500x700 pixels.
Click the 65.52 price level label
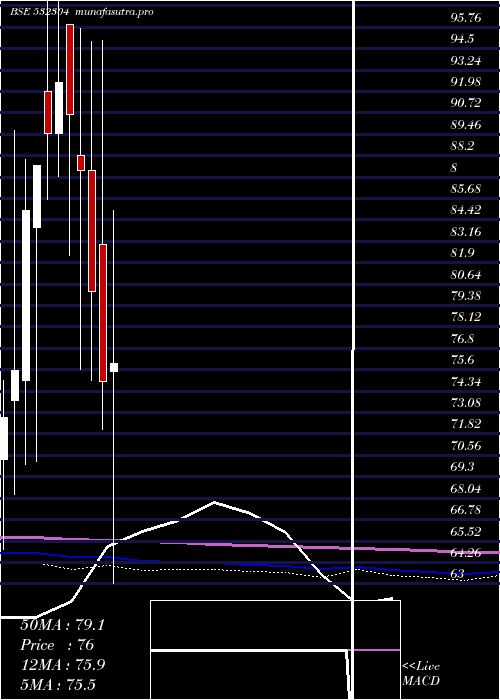tap(466, 532)
